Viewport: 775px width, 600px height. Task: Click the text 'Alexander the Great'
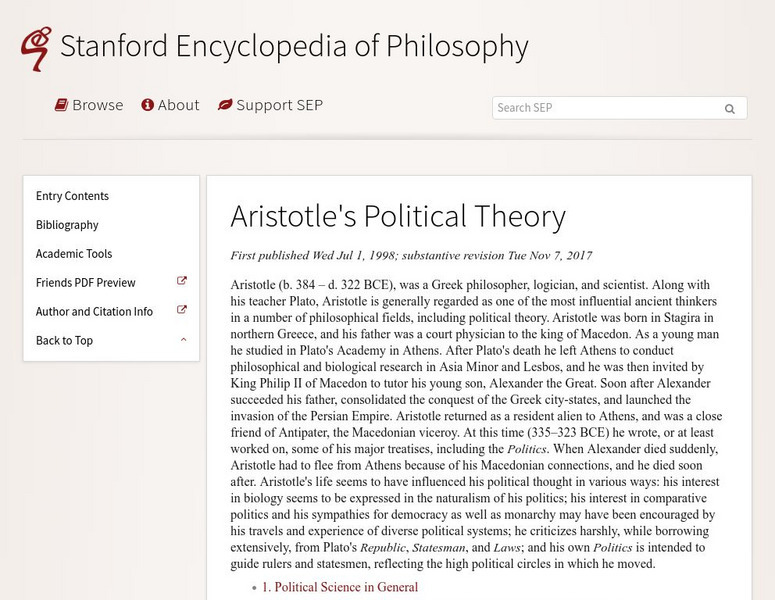542,384
